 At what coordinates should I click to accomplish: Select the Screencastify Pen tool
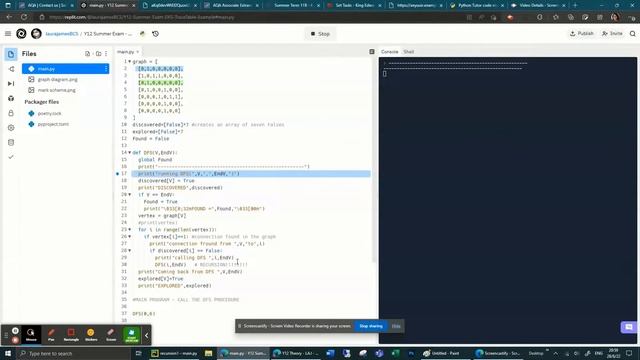(x=51, y=335)
